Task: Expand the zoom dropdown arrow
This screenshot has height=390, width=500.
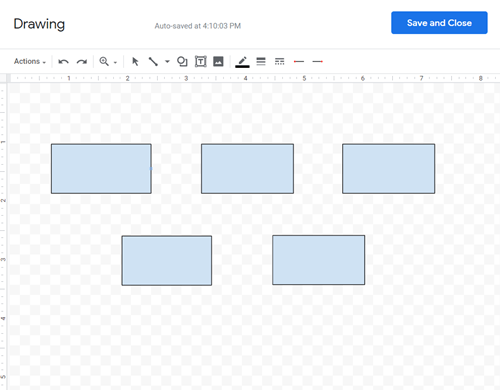Action: [x=115, y=62]
